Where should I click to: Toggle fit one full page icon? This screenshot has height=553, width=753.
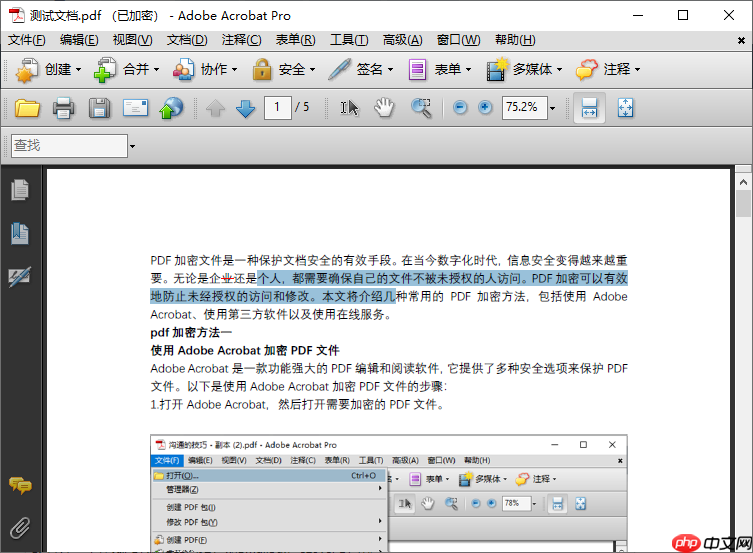pyautogui.click(x=625, y=108)
